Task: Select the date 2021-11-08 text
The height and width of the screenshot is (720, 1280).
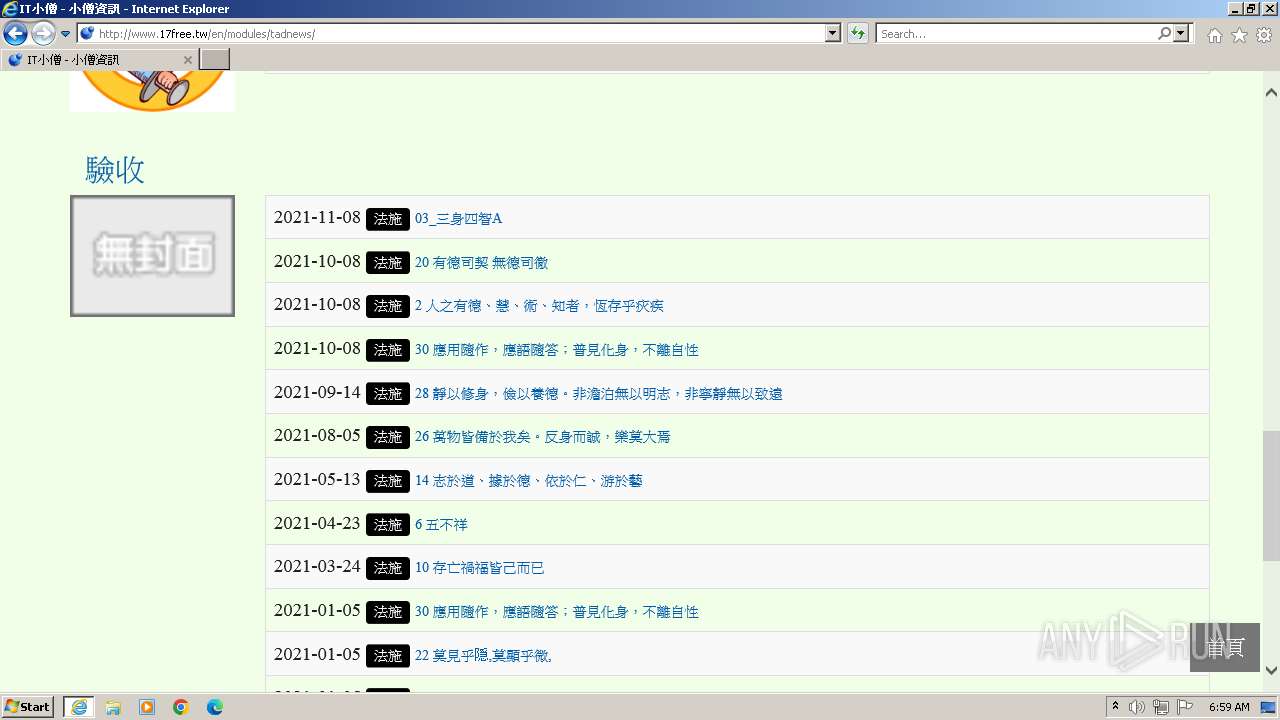Action: pyautogui.click(x=317, y=218)
